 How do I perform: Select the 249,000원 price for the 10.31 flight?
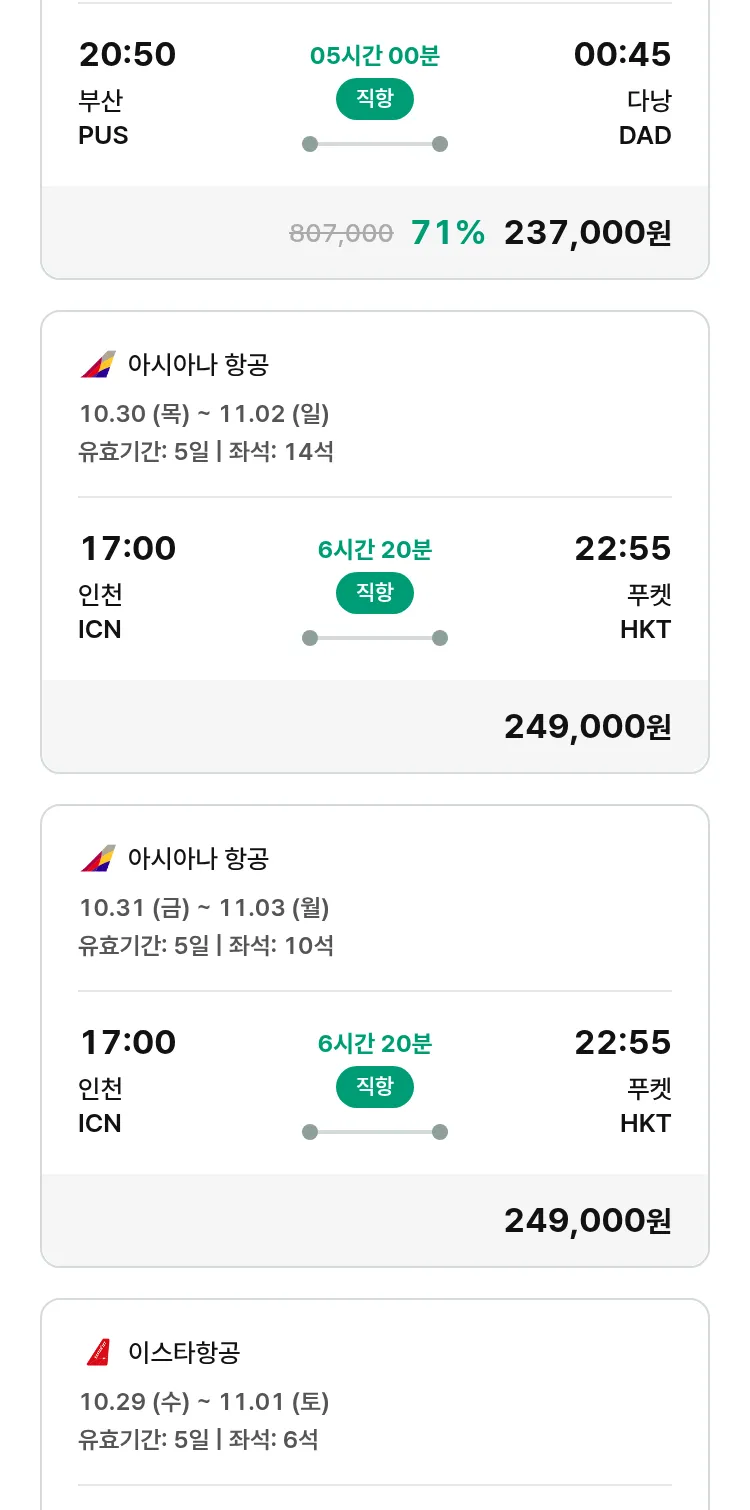(587, 1221)
